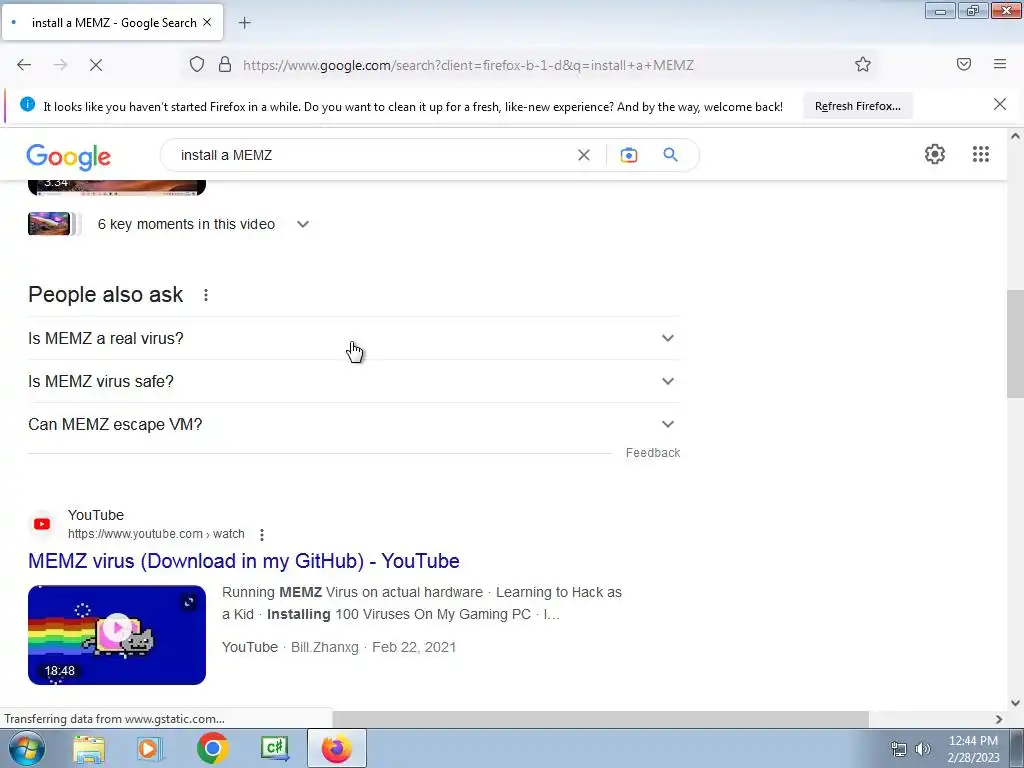This screenshot has height=768, width=1024.
Task: Open the key moments video thumbnail
Action: (x=50, y=224)
